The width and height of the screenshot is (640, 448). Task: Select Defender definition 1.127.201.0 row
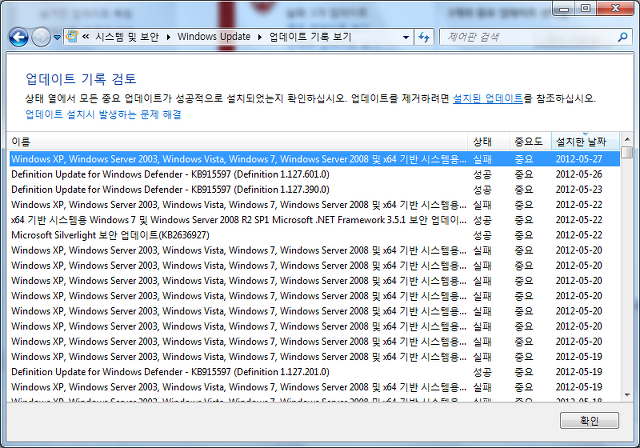pyautogui.click(x=314, y=372)
